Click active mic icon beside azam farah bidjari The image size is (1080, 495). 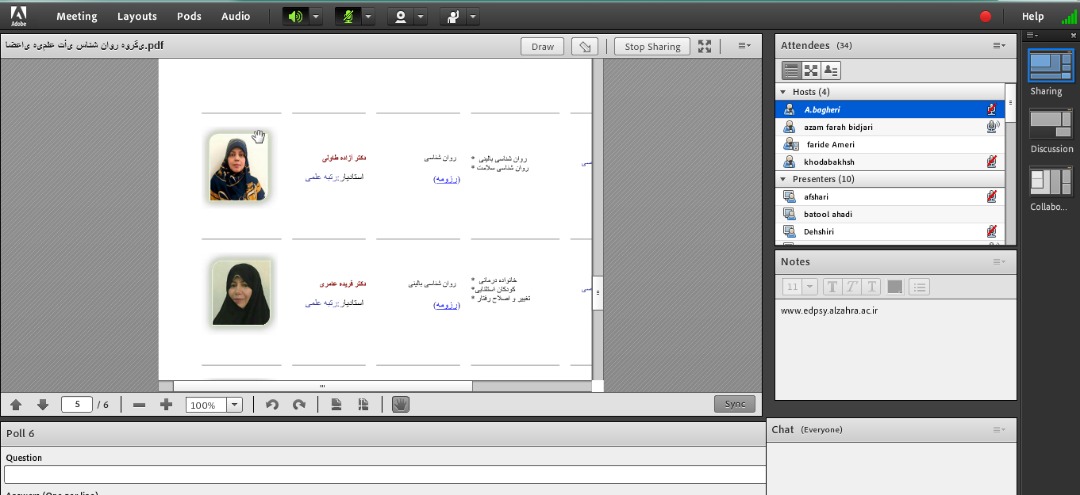[992, 127]
